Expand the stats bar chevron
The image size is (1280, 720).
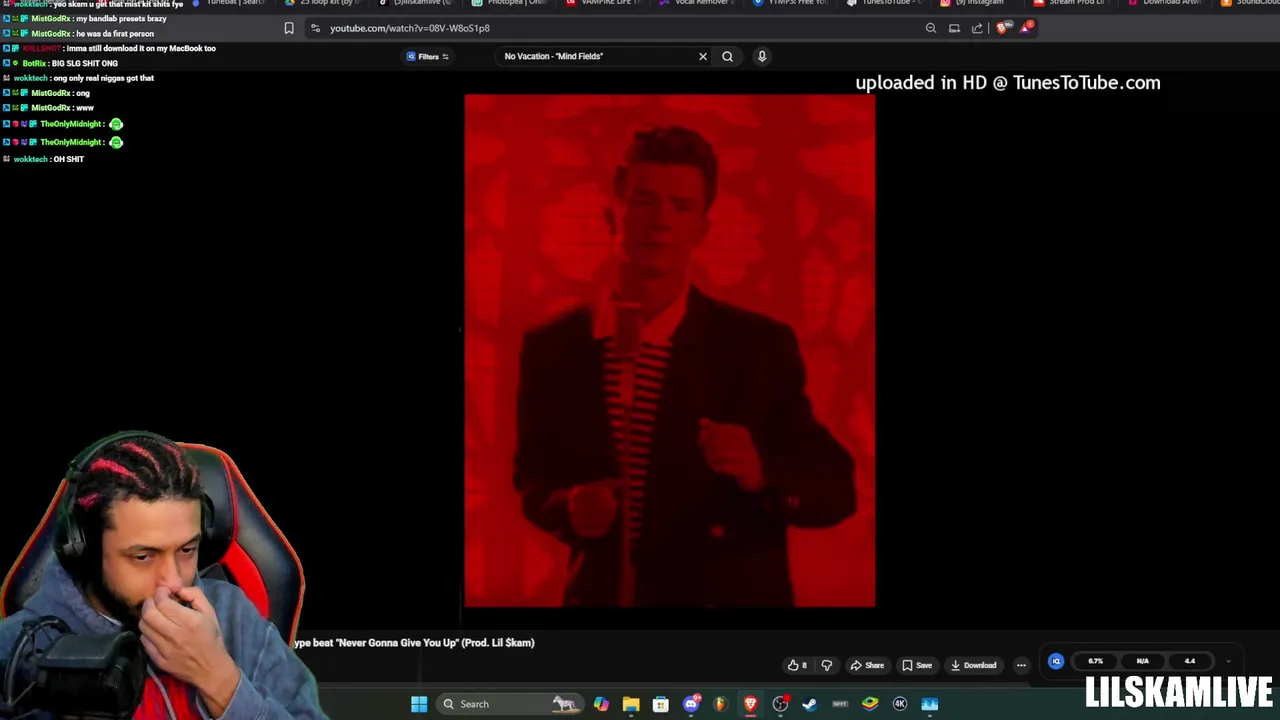(1228, 661)
